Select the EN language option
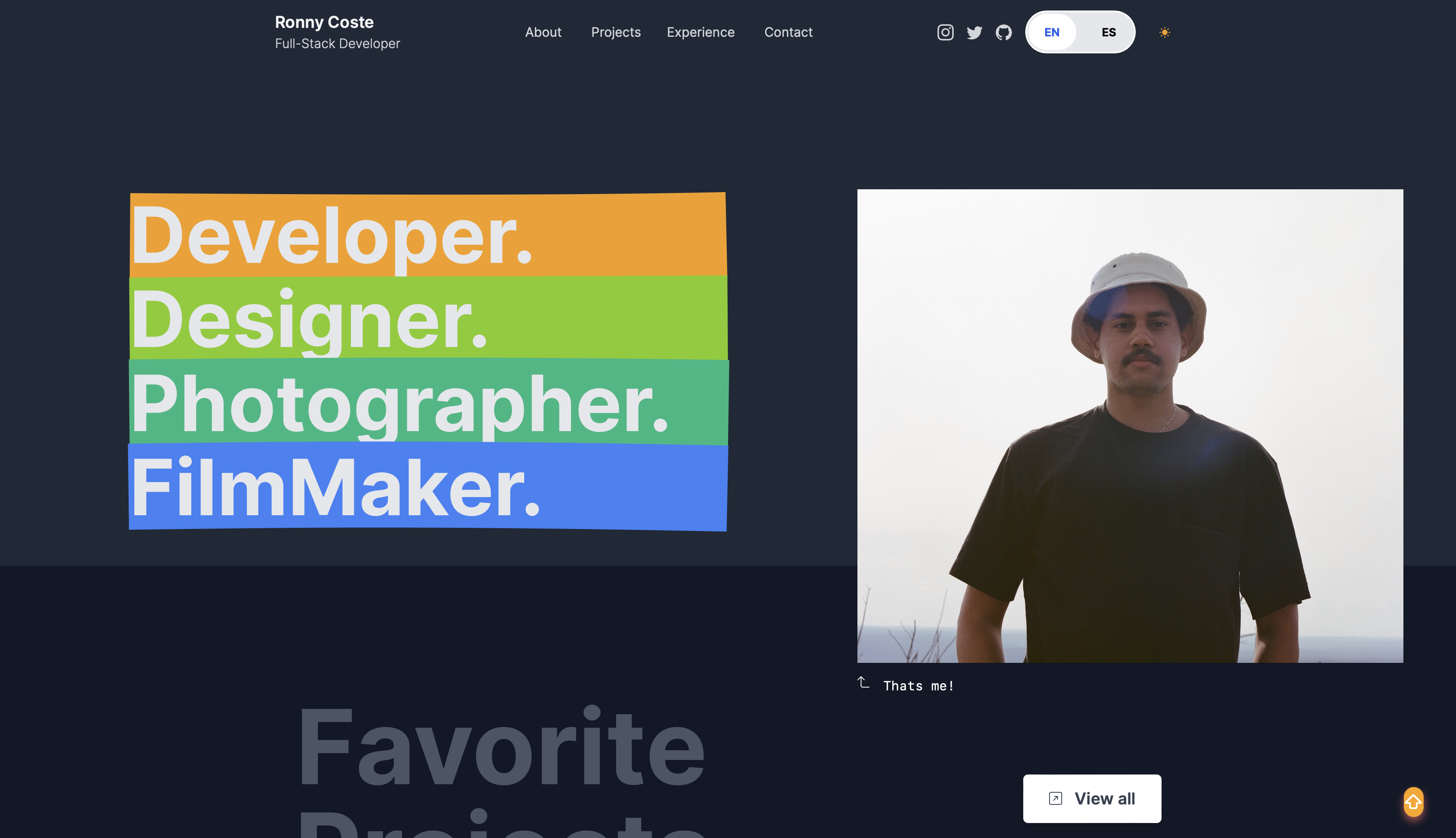Viewport: 1456px width, 838px height. pos(1053,32)
